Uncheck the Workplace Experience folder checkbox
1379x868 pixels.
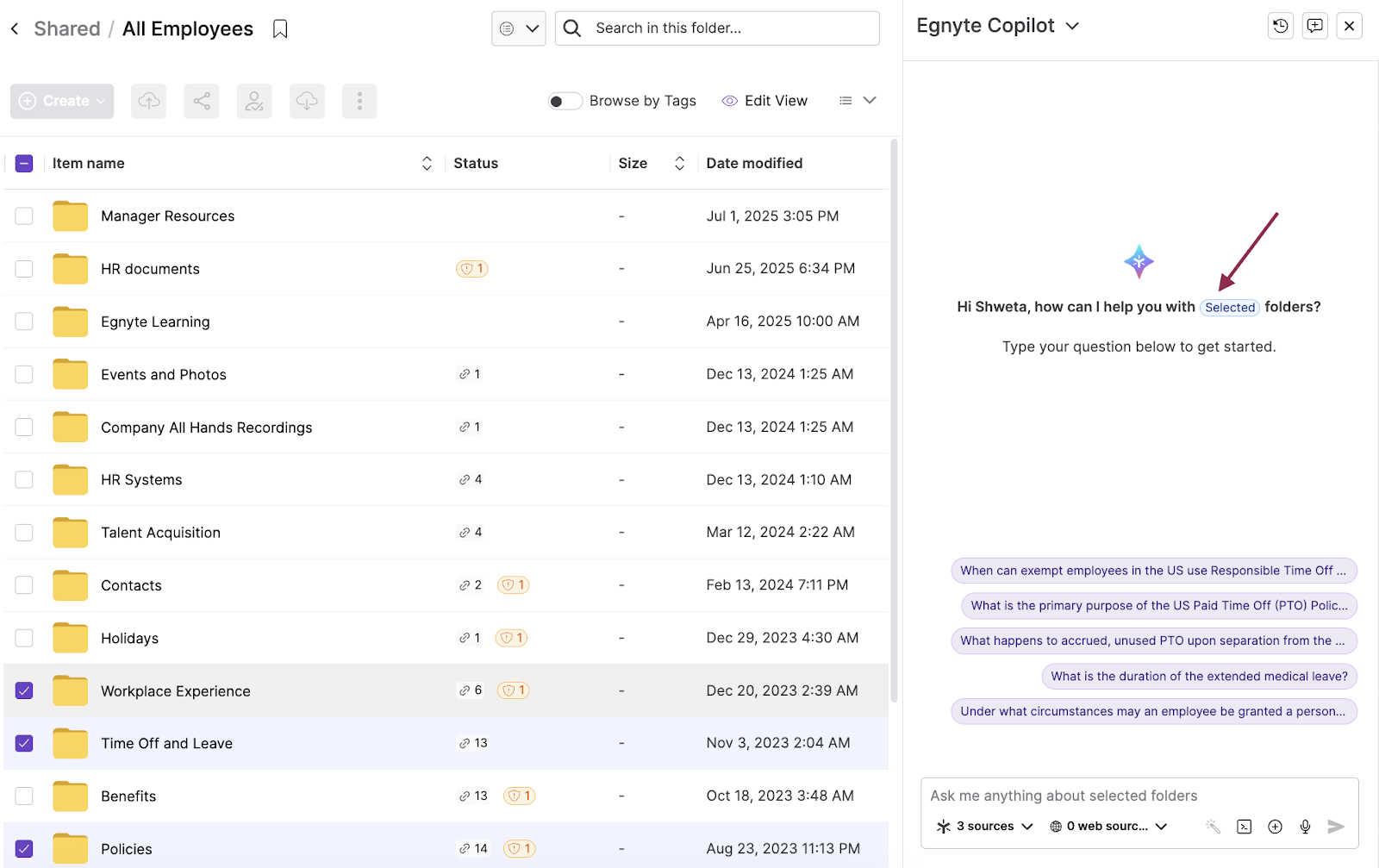(x=23, y=690)
